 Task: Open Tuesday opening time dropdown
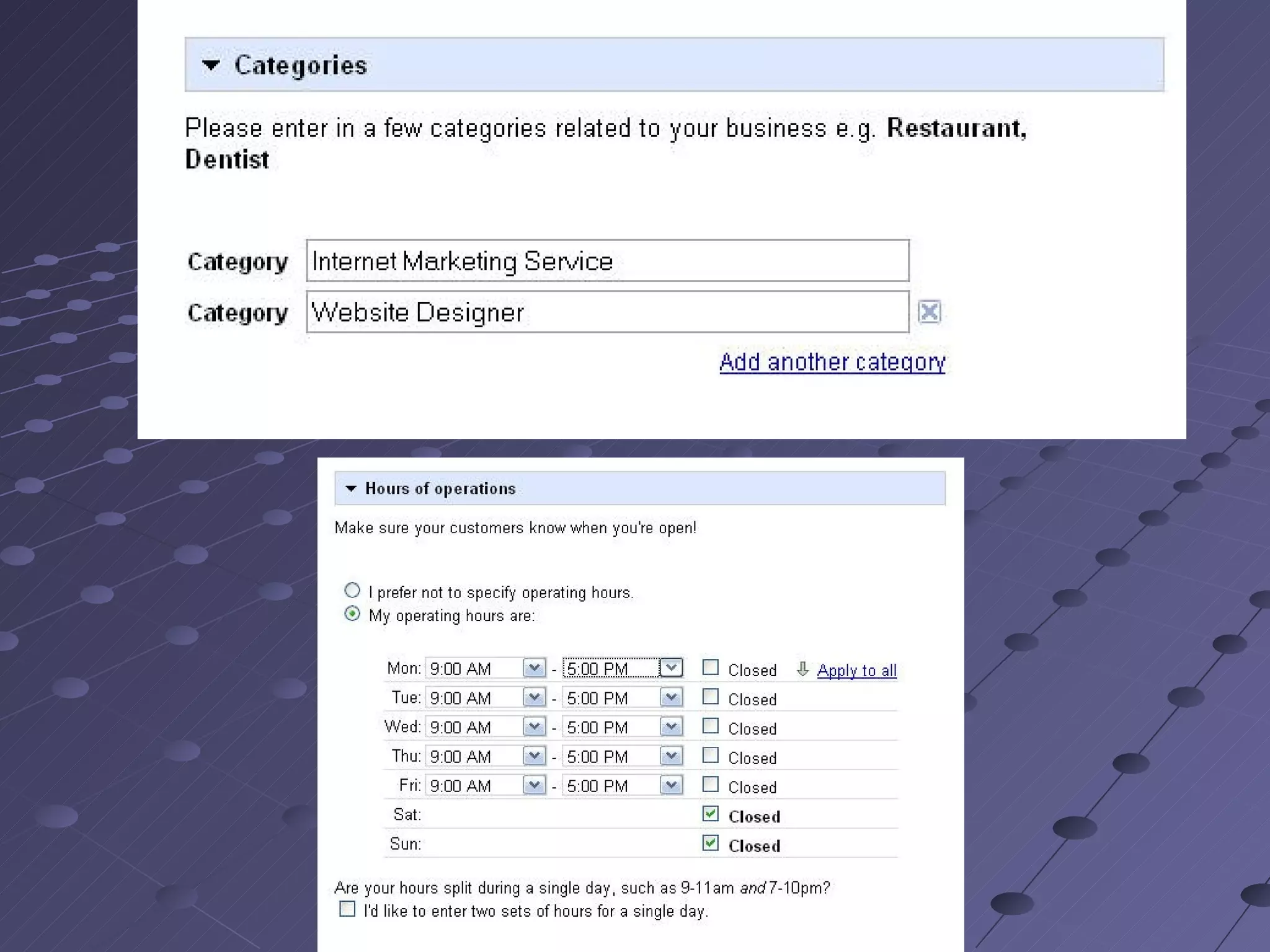(x=534, y=697)
